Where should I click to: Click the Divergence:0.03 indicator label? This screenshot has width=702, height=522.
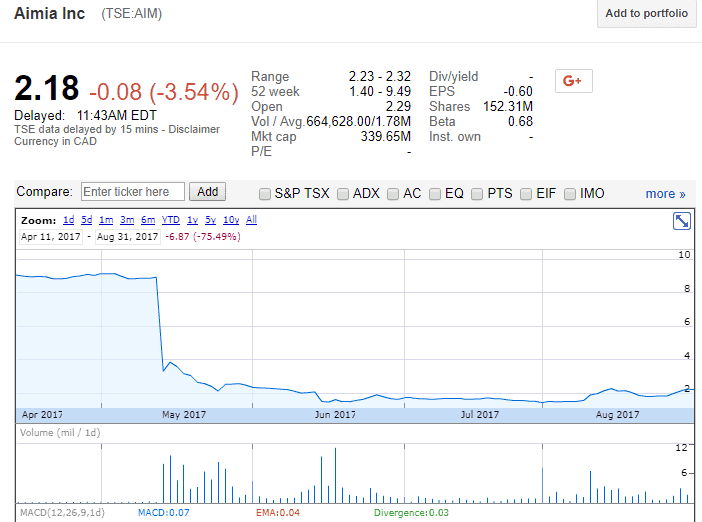[x=411, y=513]
